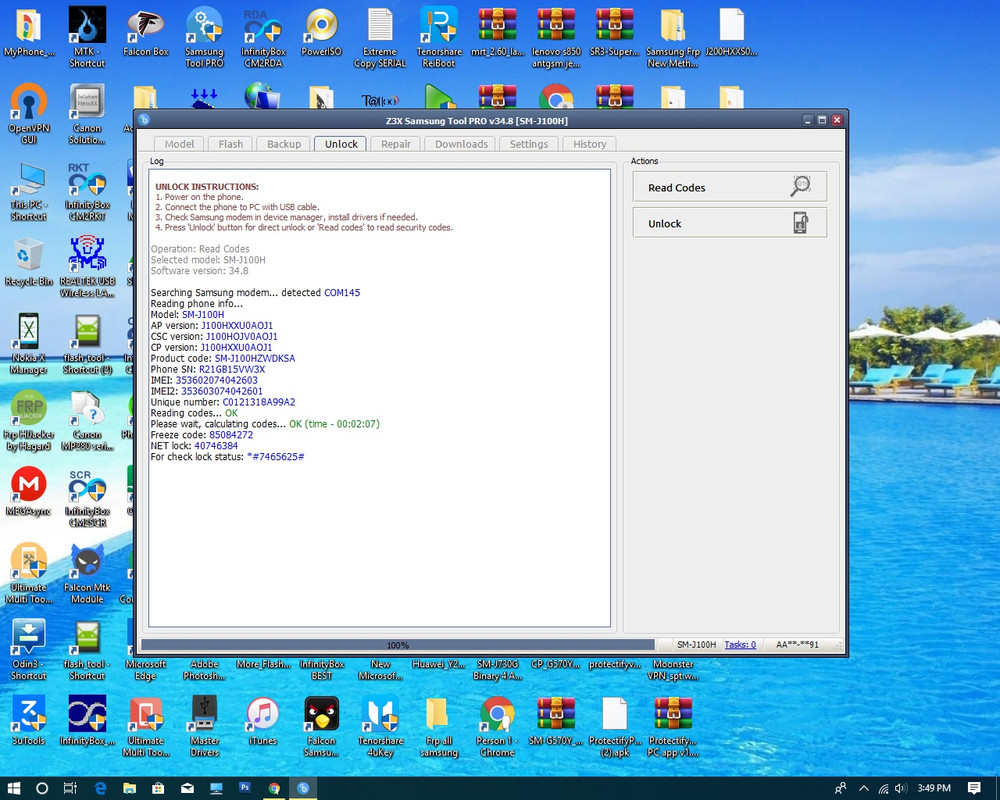Launch Nokia X Manager
1000x800 pixels.
pos(29,343)
